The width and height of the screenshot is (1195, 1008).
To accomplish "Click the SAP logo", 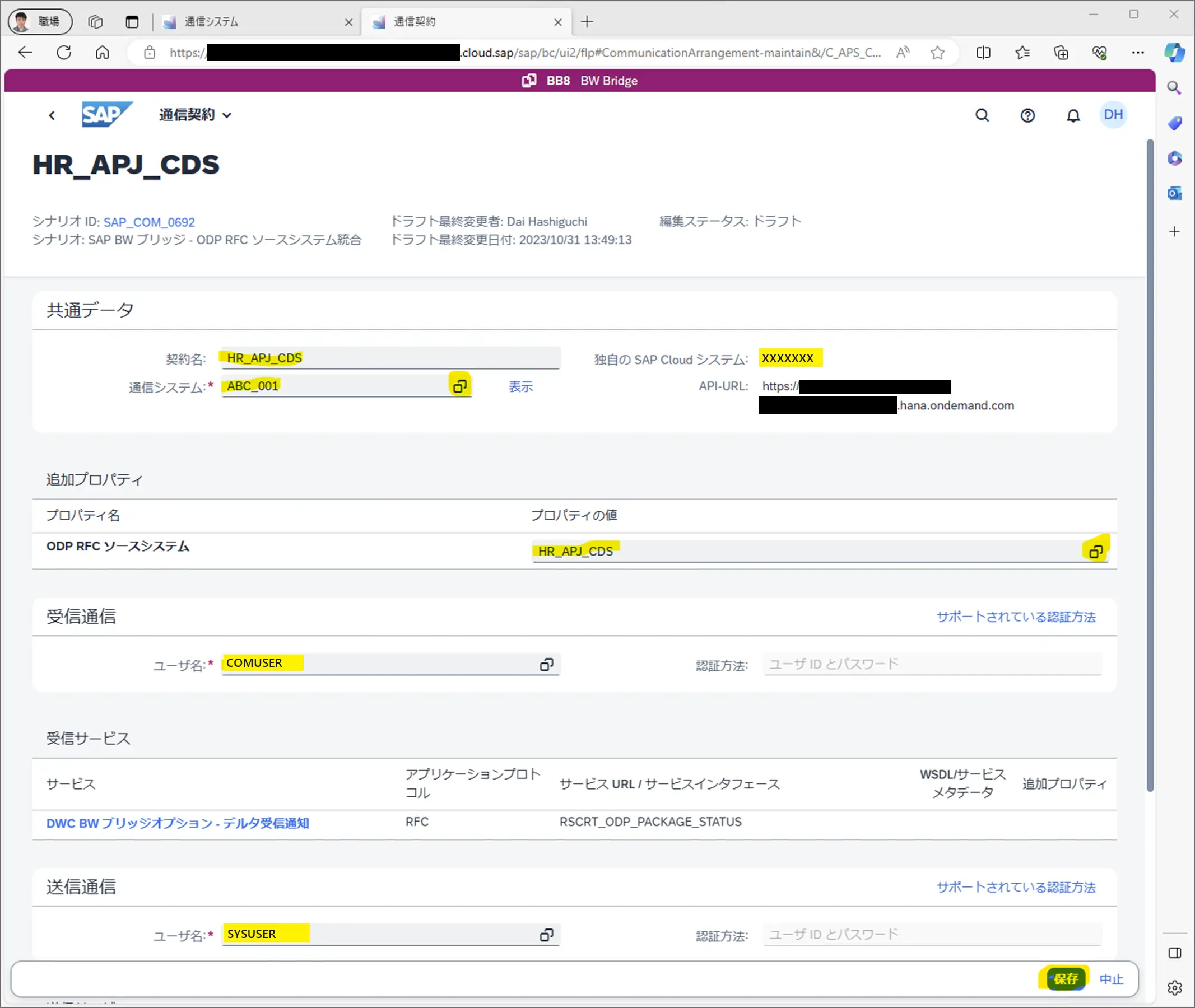I will [107, 114].
